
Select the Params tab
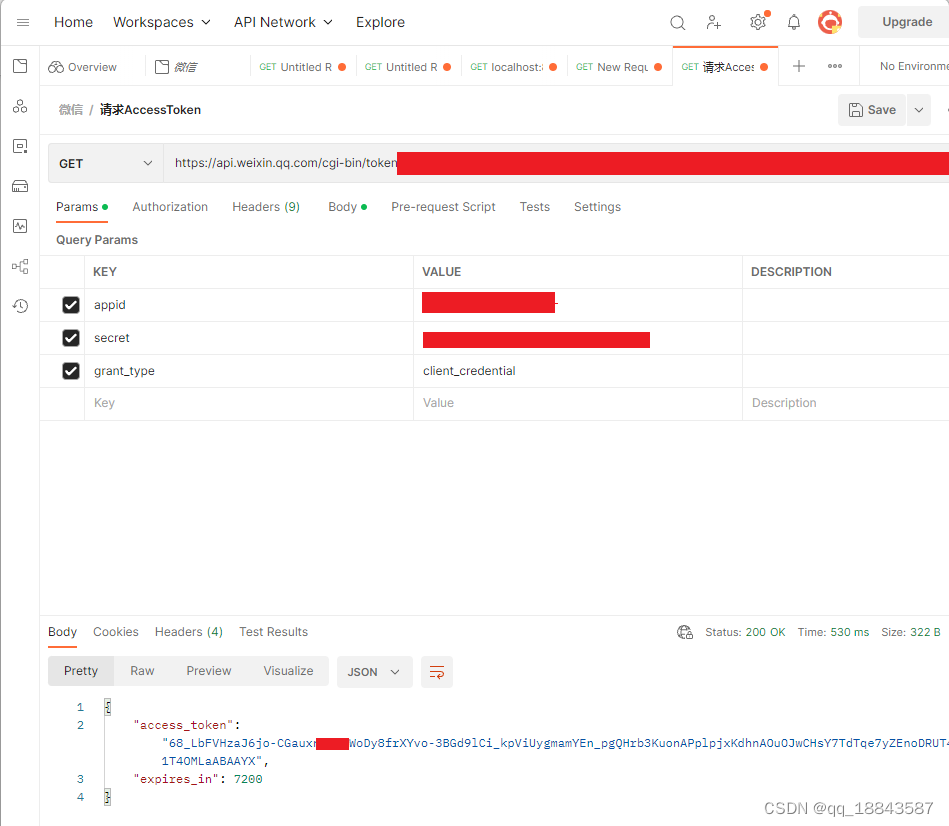[x=82, y=207]
